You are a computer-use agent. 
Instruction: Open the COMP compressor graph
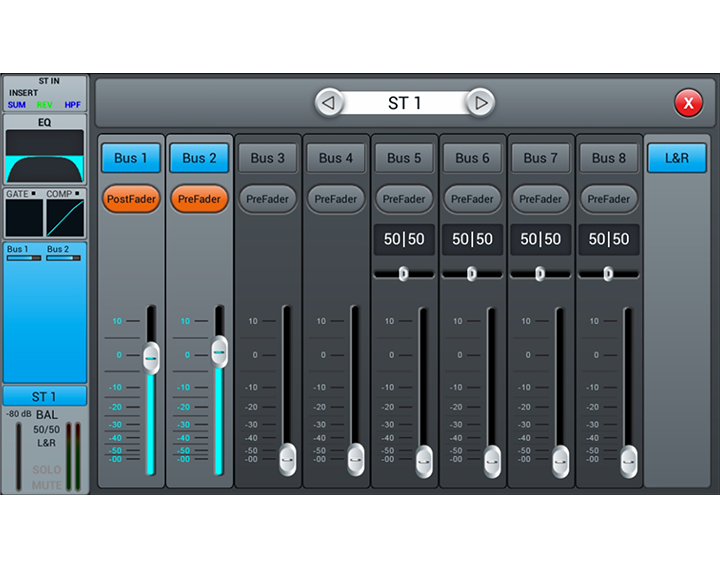coord(66,216)
